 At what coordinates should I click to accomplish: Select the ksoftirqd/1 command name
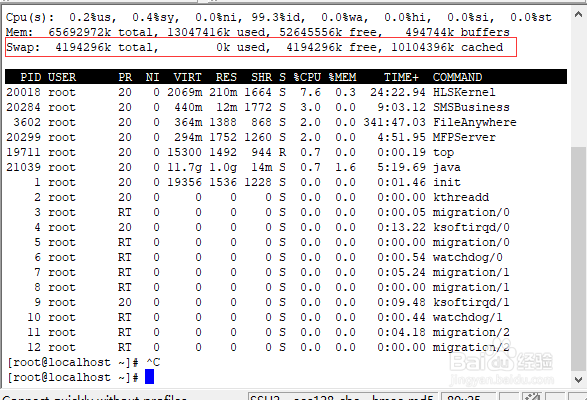point(471,302)
